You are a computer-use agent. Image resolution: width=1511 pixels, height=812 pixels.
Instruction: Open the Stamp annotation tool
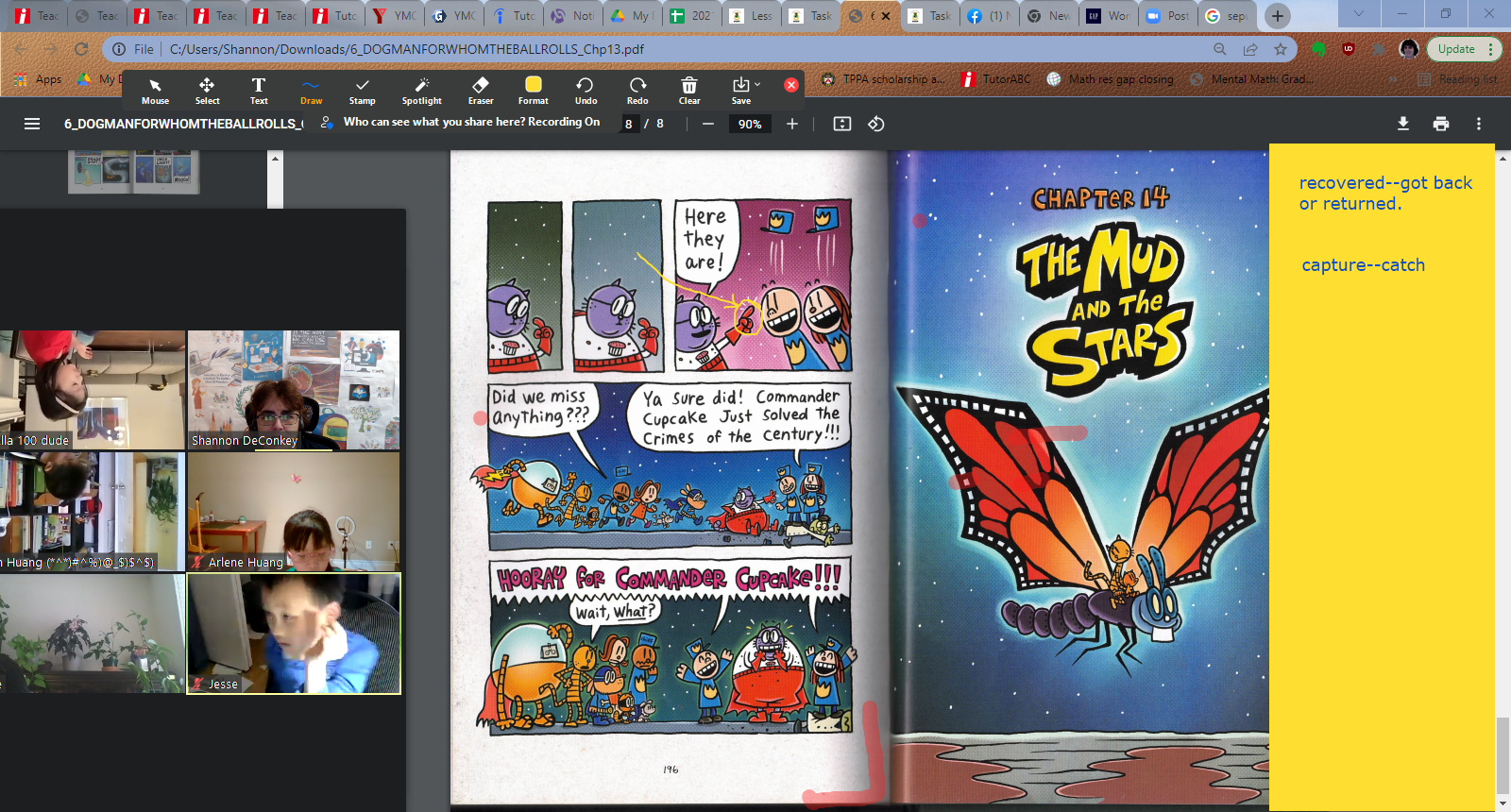pyautogui.click(x=362, y=91)
